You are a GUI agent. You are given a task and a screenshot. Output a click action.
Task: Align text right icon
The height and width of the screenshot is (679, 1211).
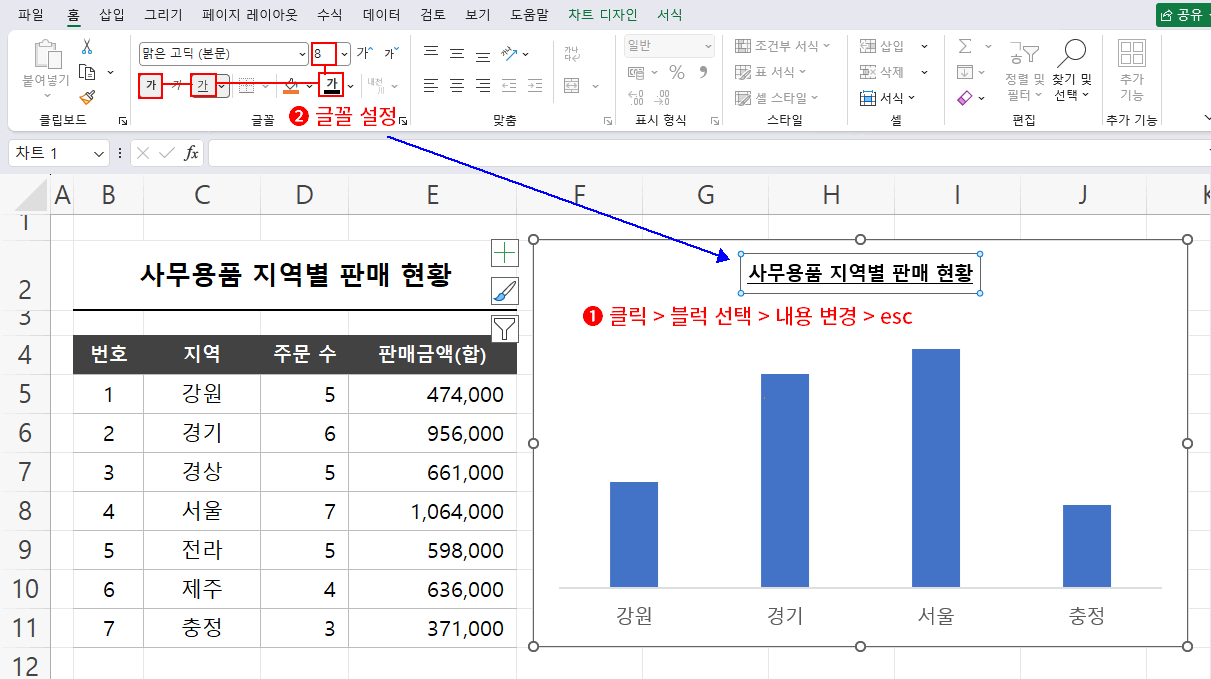tap(483, 85)
